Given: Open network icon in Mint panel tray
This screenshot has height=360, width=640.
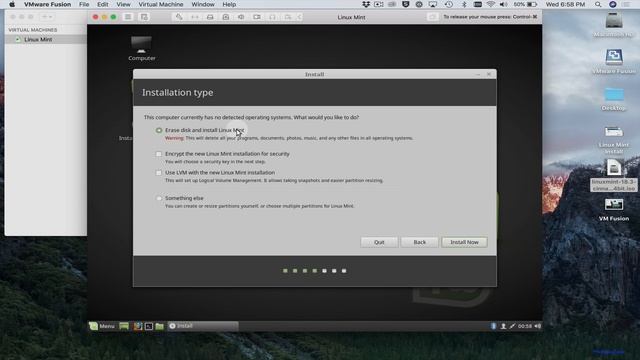Looking at the screenshot, I should (x=512, y=326).
